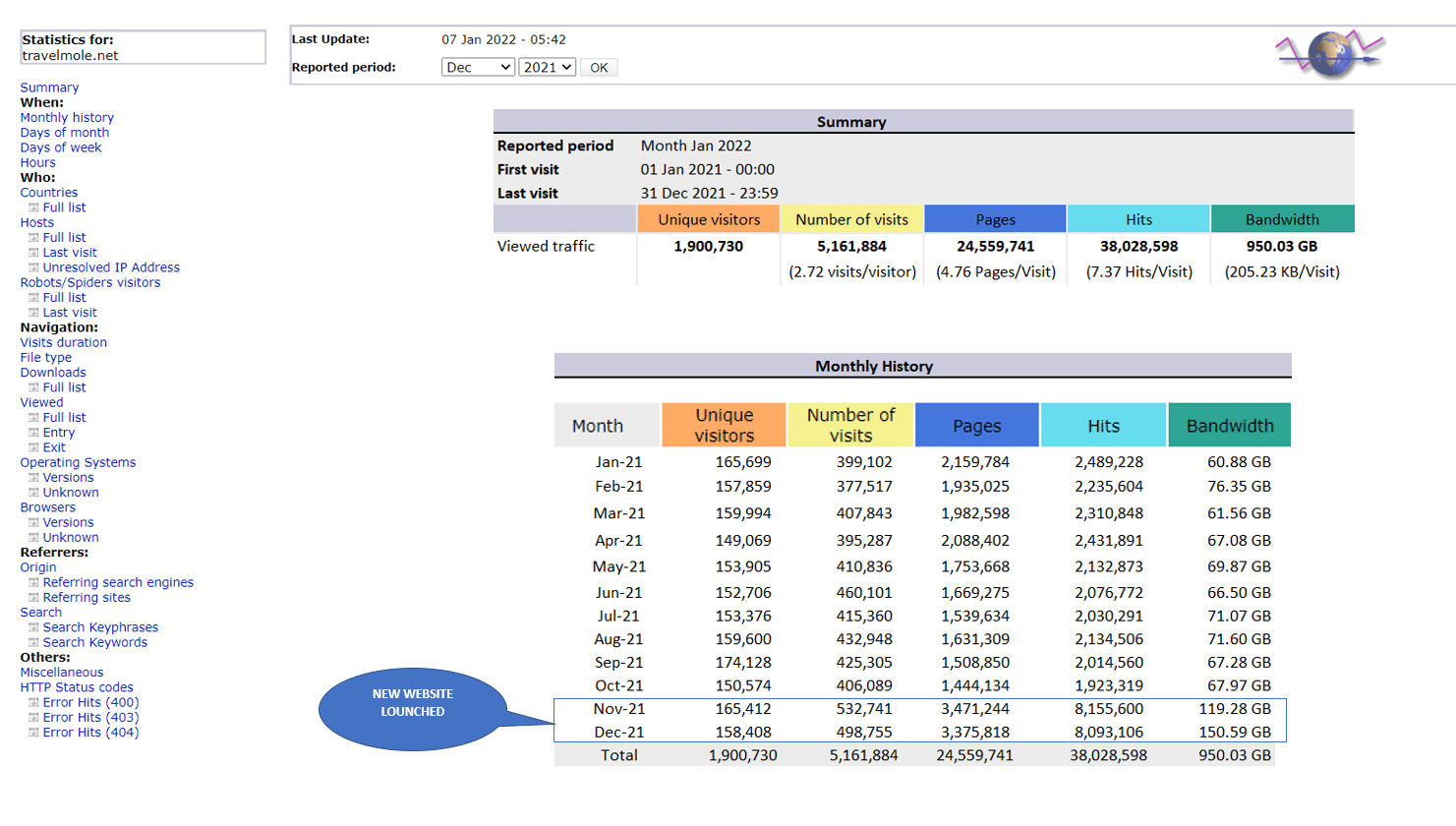Go to Days of week report
This screenshot has height=826, width=1456.
coord(61,148)
